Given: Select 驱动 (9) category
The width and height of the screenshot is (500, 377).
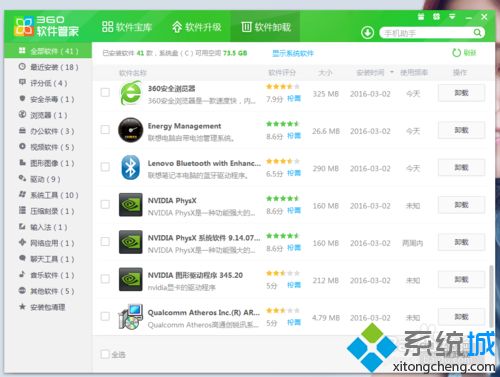Looking at the screenshot, I should [48, 179].
